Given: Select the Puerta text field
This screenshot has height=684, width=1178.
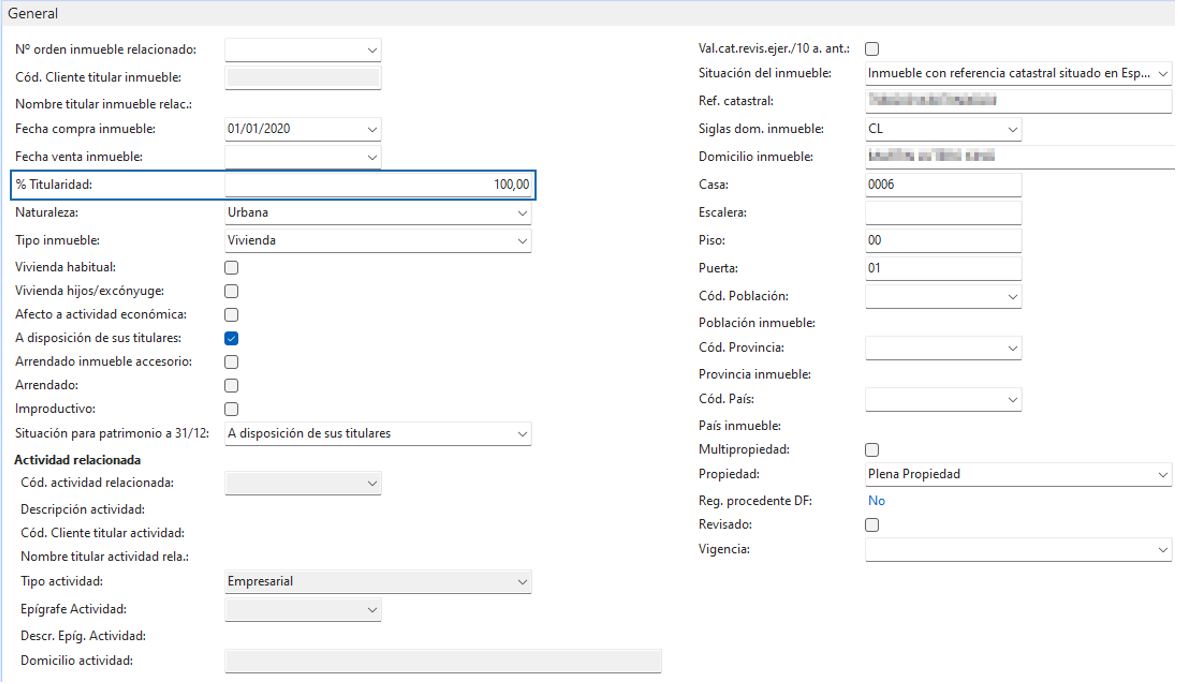Looking at the screenshot, I should pyautogui.click(x=943, y=268).
